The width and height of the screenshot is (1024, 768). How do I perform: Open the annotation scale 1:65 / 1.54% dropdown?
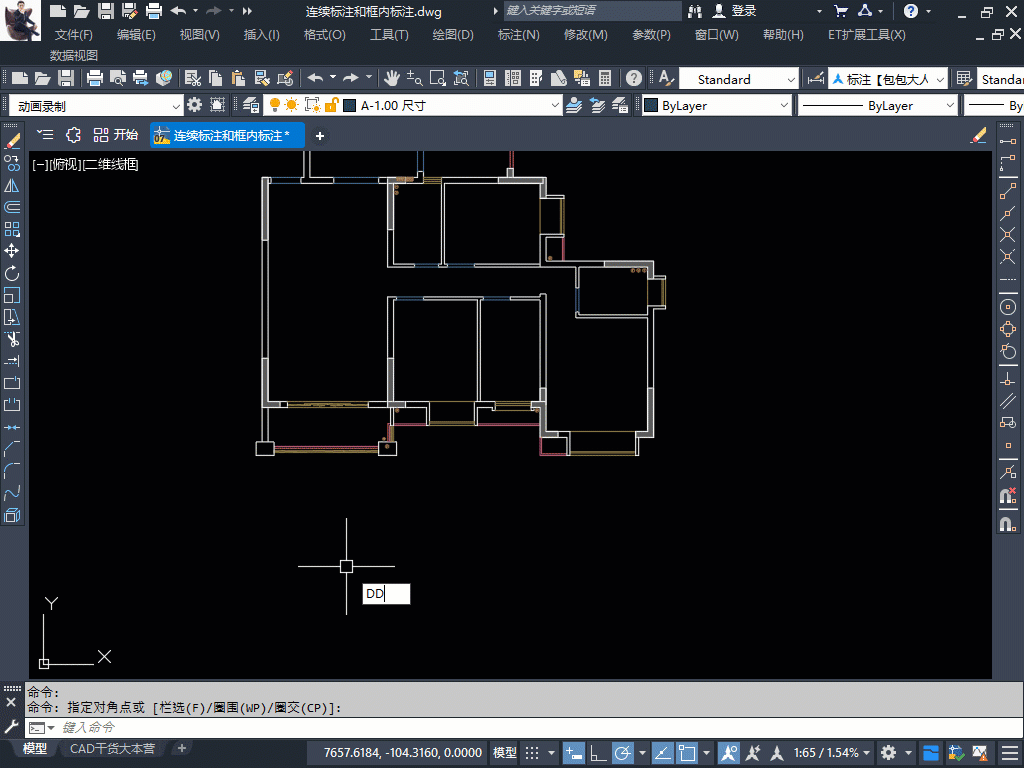832,752
